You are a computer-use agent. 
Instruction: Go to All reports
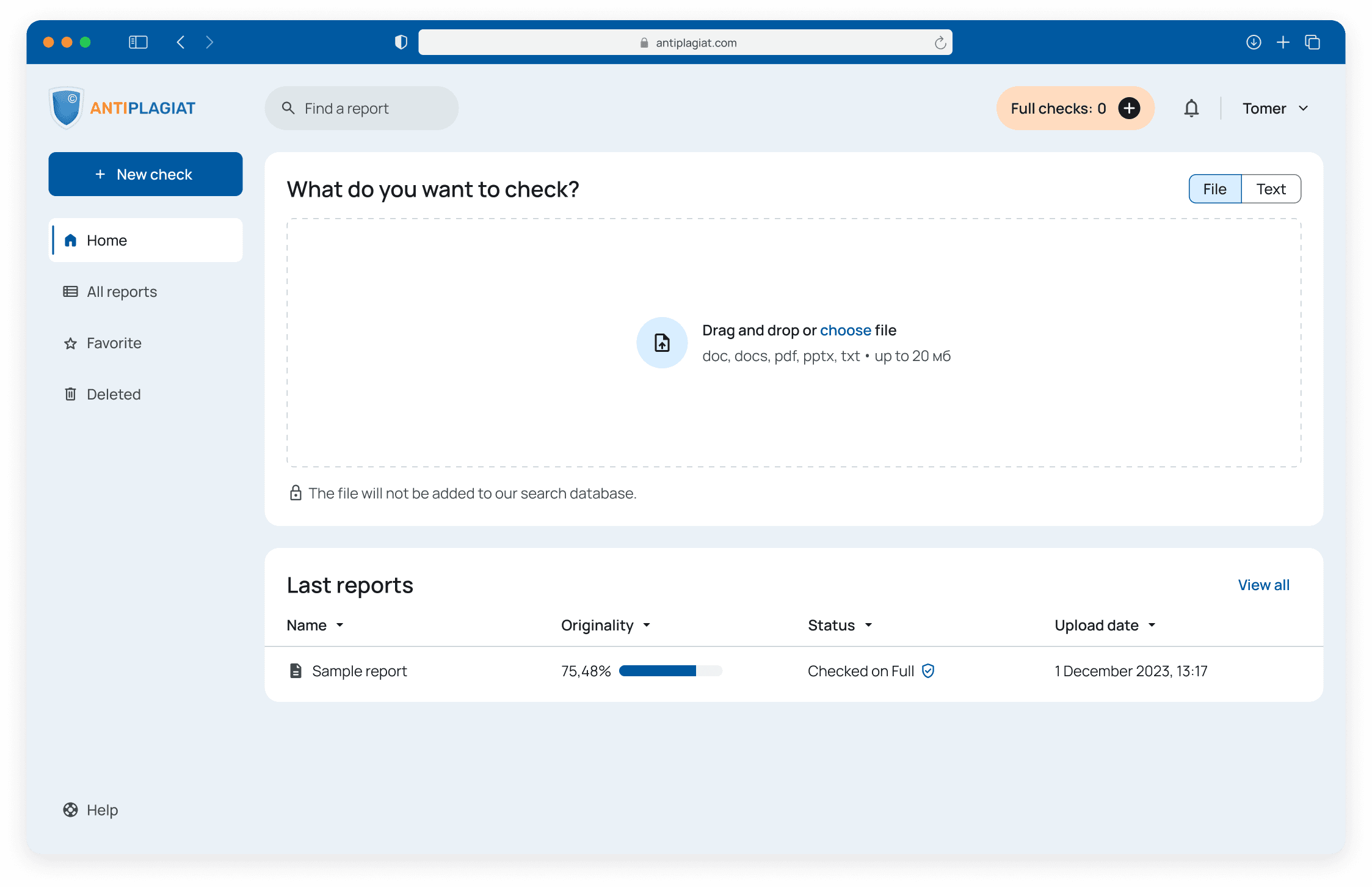pos(122,291)
